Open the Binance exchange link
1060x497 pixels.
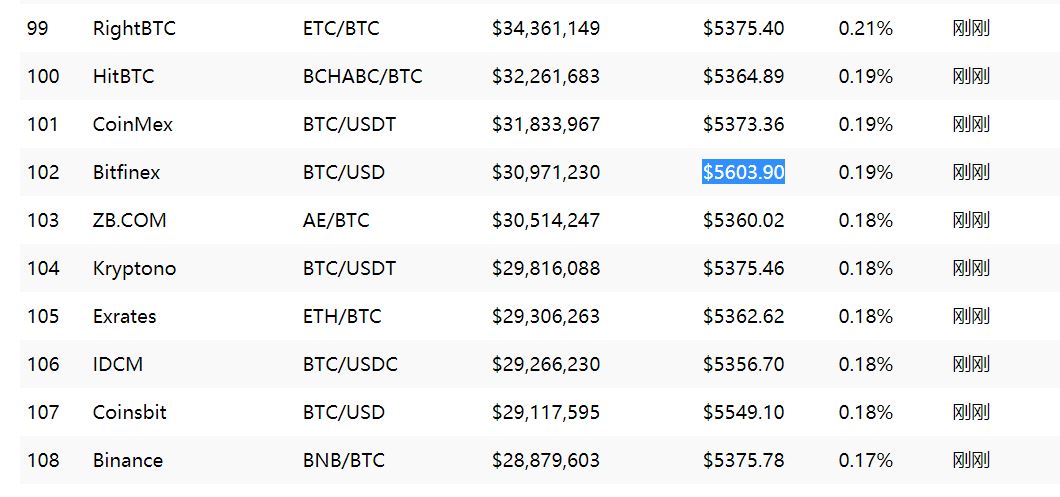128,460
